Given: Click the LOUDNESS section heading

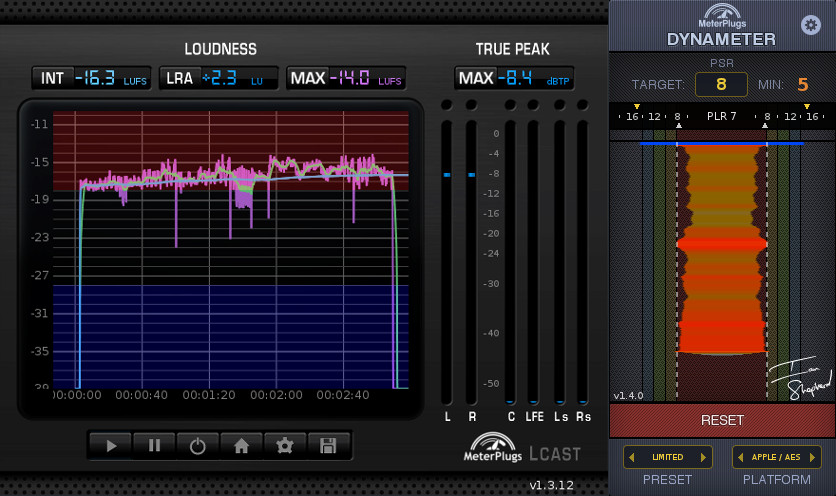Looking at the screenshot, I should click(220, 50).
